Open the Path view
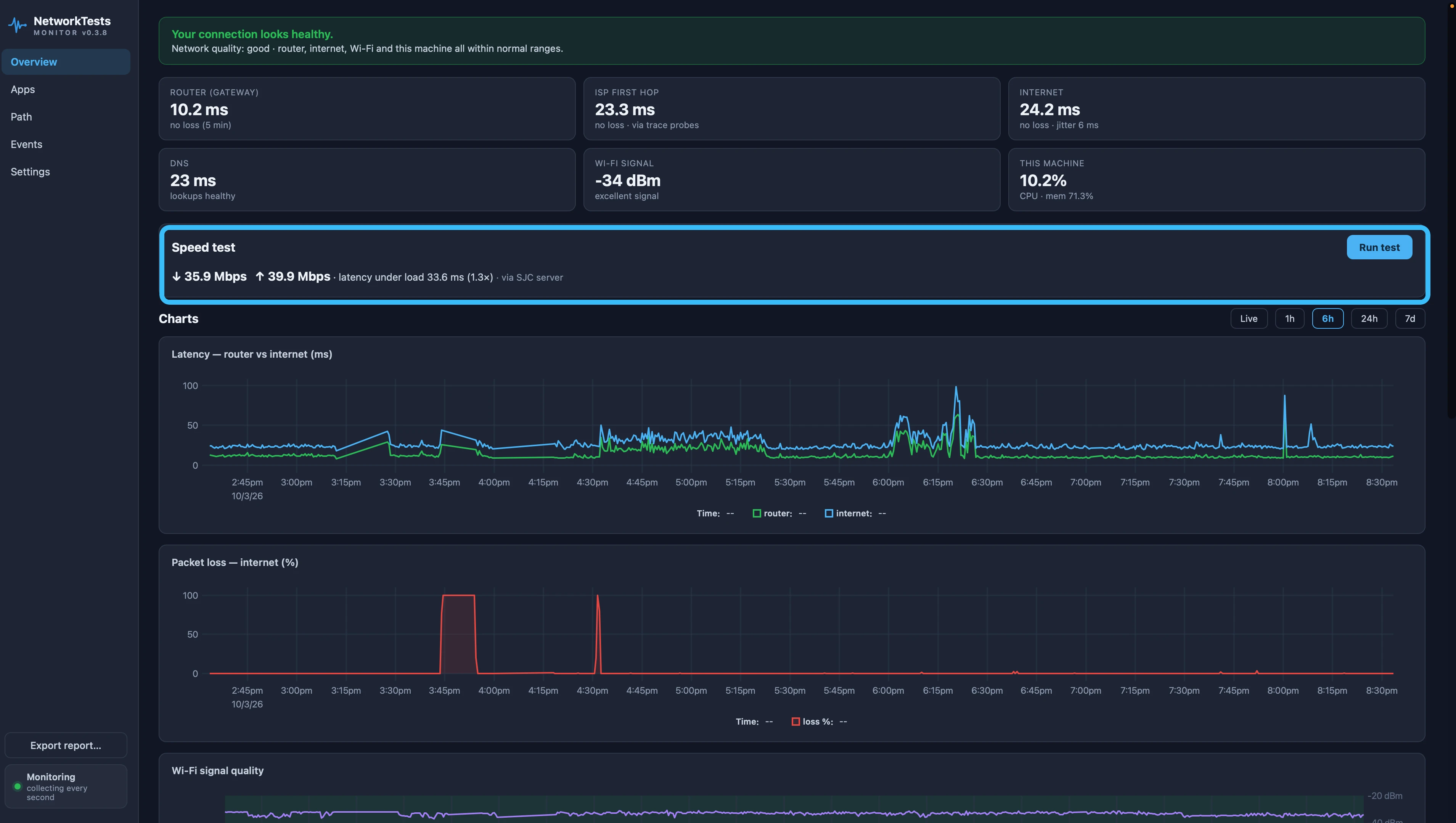Image resolution: width=1456 pixels, height=823 pixels. pos(66,116)
